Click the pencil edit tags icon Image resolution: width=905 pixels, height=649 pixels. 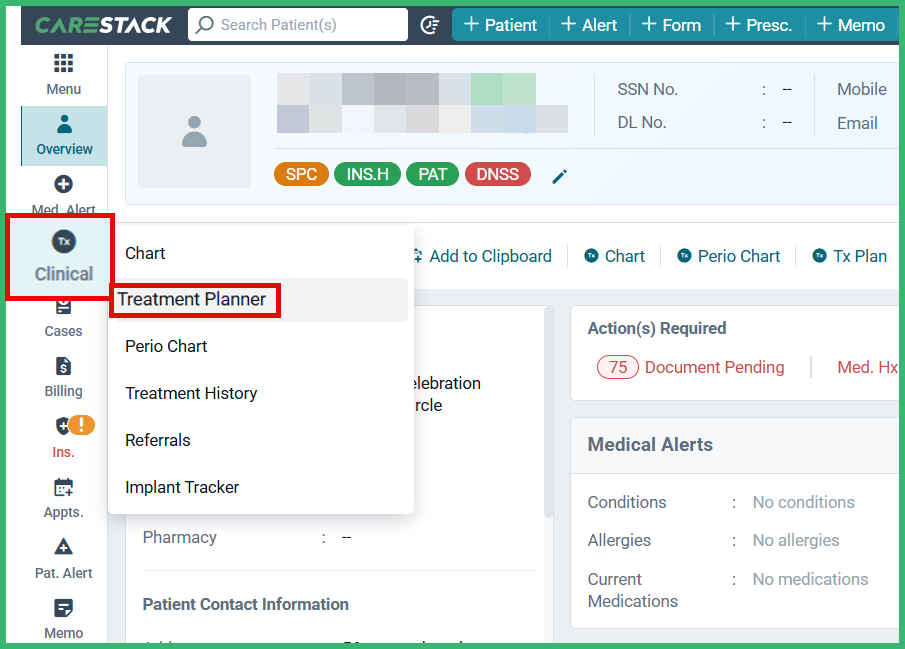560,176
